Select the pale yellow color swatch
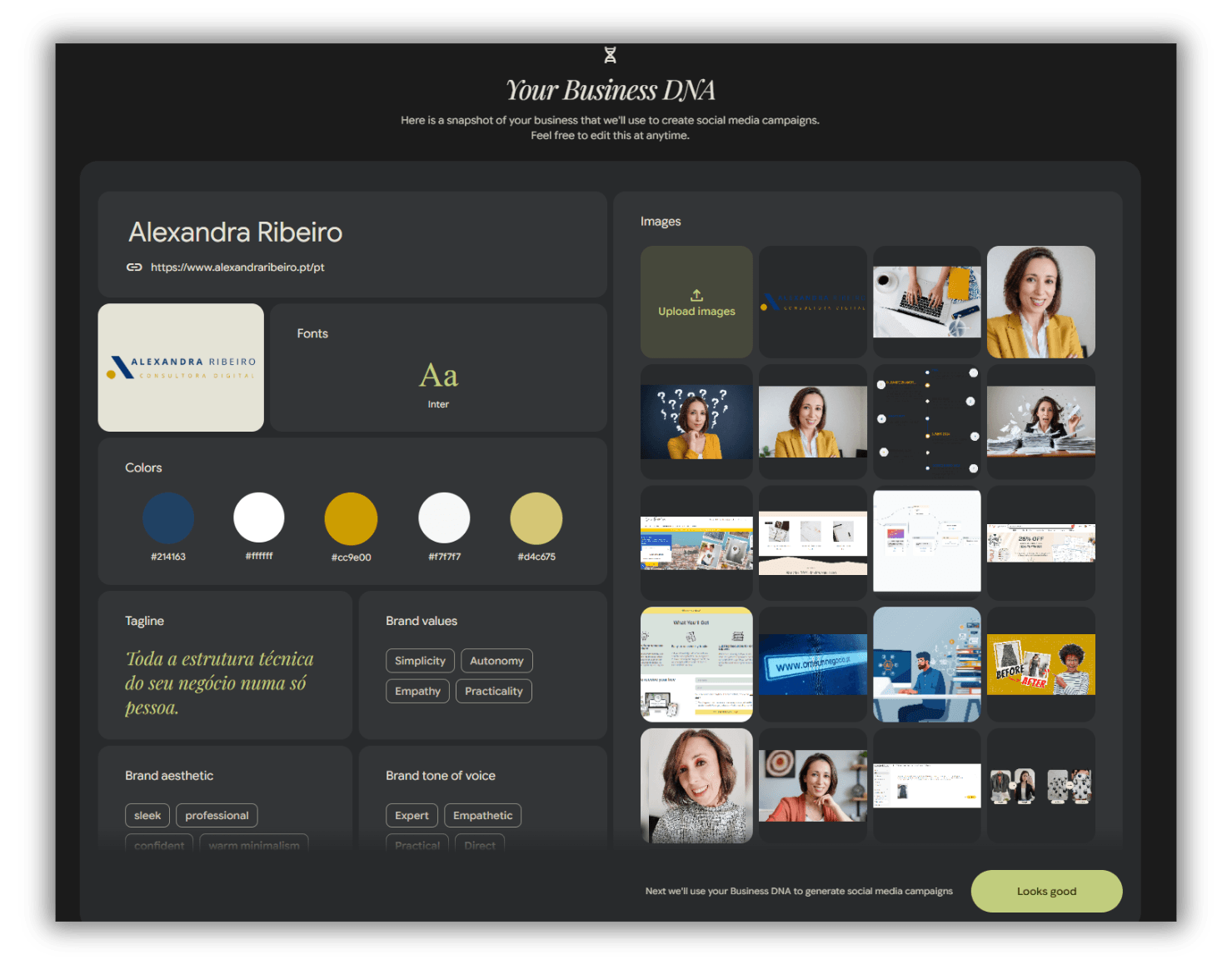This screenshot has width=1232, height=965. (x=536, y=518)
